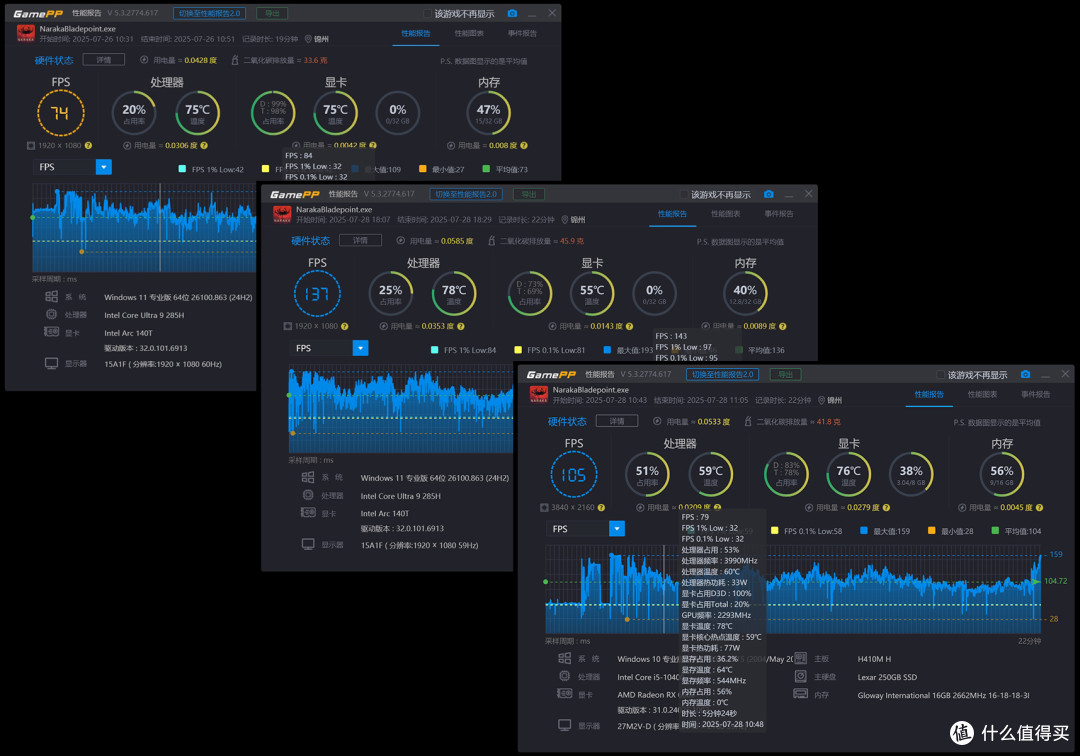Click the power icon beside 用电量 0.0585 度
The image size is (1080, 756).
pos(401,241)
